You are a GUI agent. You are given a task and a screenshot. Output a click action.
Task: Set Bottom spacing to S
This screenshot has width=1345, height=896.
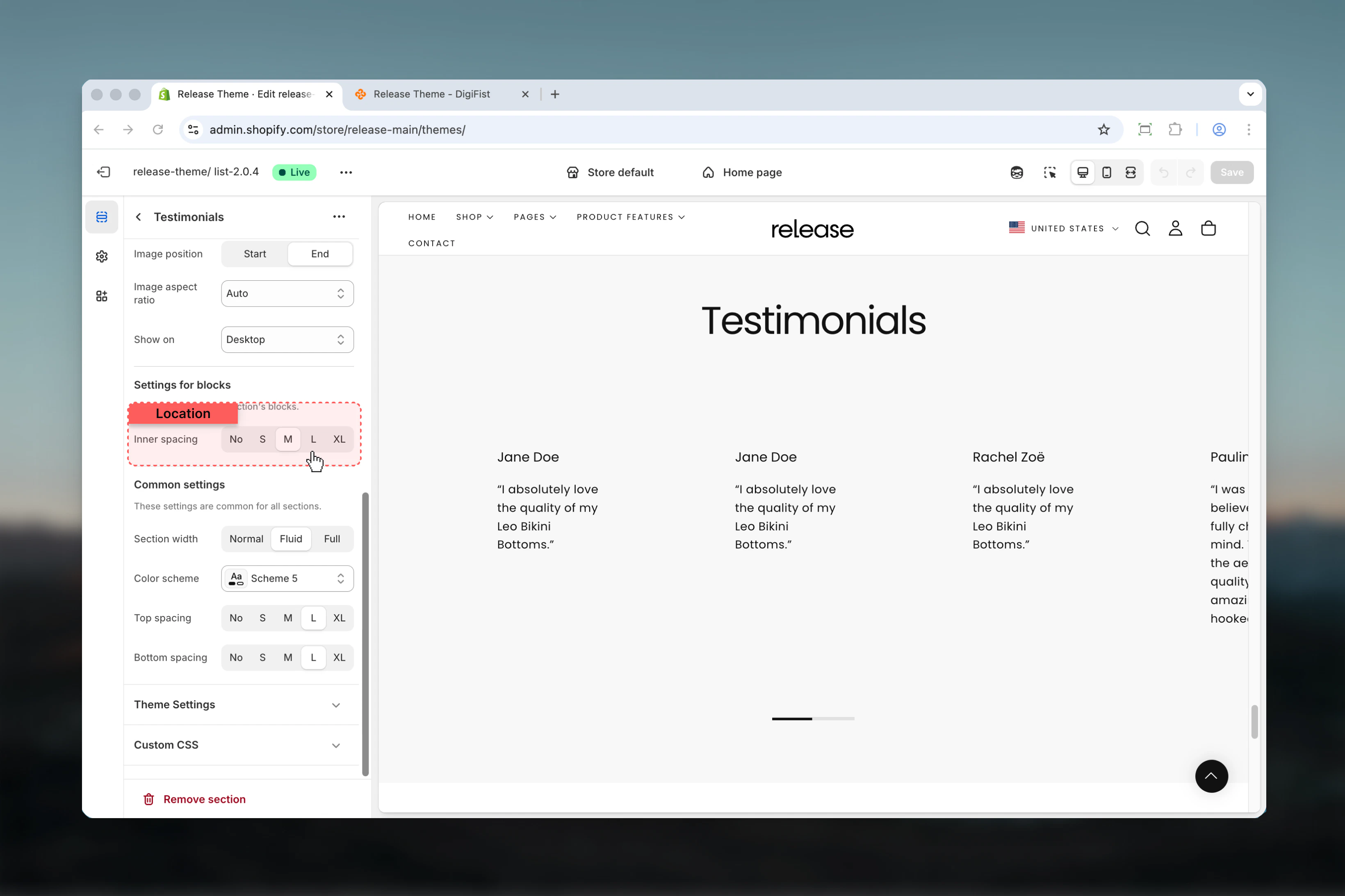point(262,658)
